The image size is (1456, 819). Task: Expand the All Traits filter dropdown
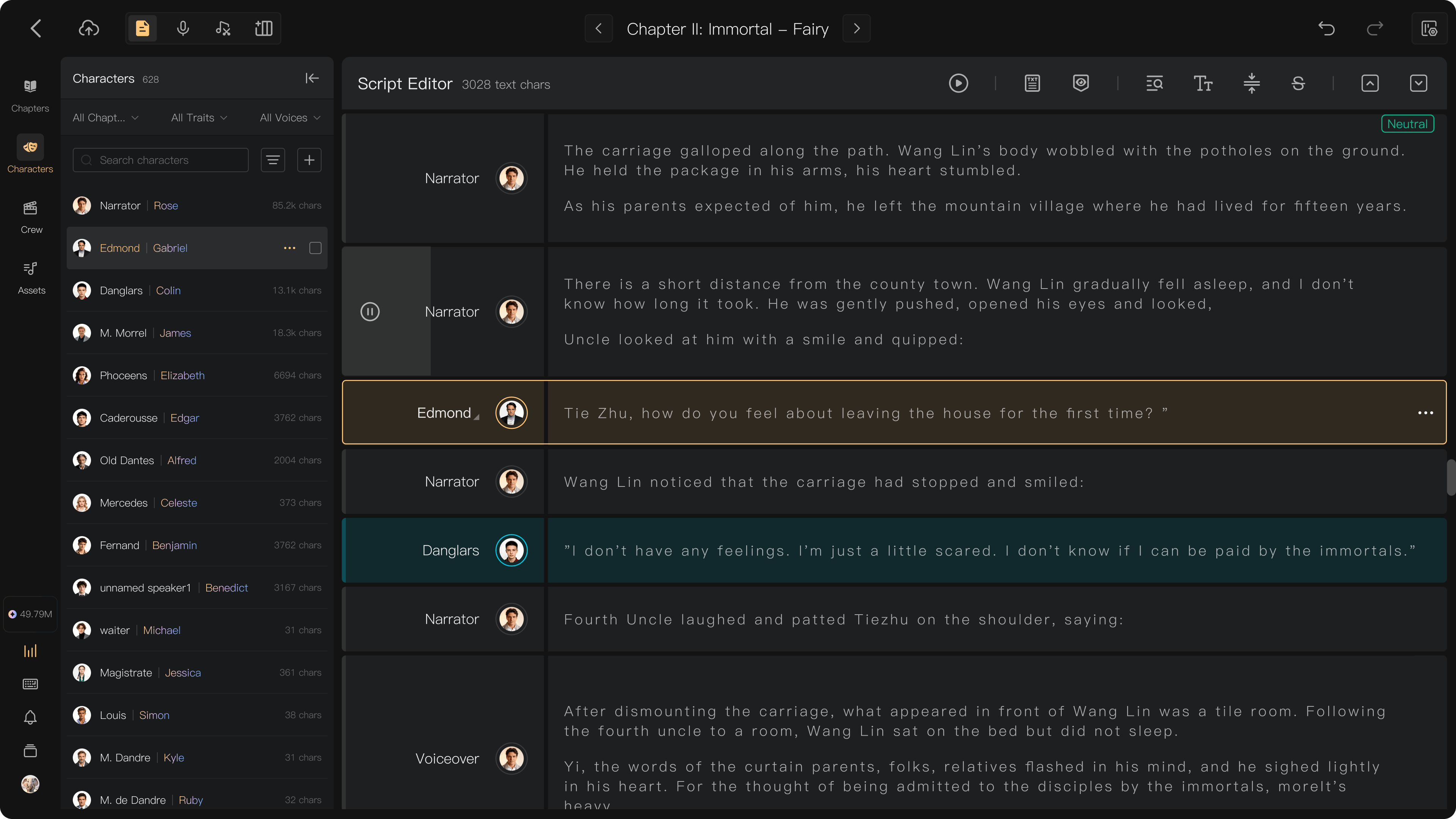pyautogui.click(x=199, y=118)
